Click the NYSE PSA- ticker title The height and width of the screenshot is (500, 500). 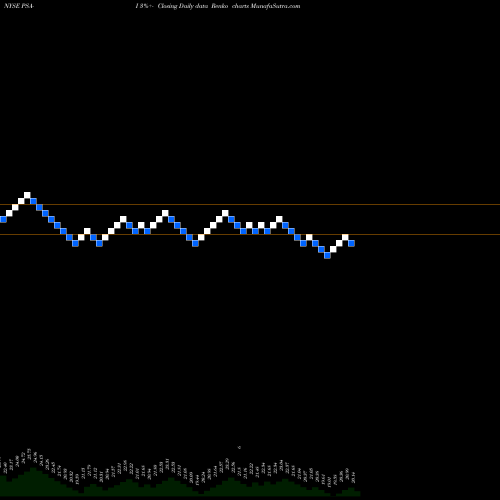pos(19,6)
